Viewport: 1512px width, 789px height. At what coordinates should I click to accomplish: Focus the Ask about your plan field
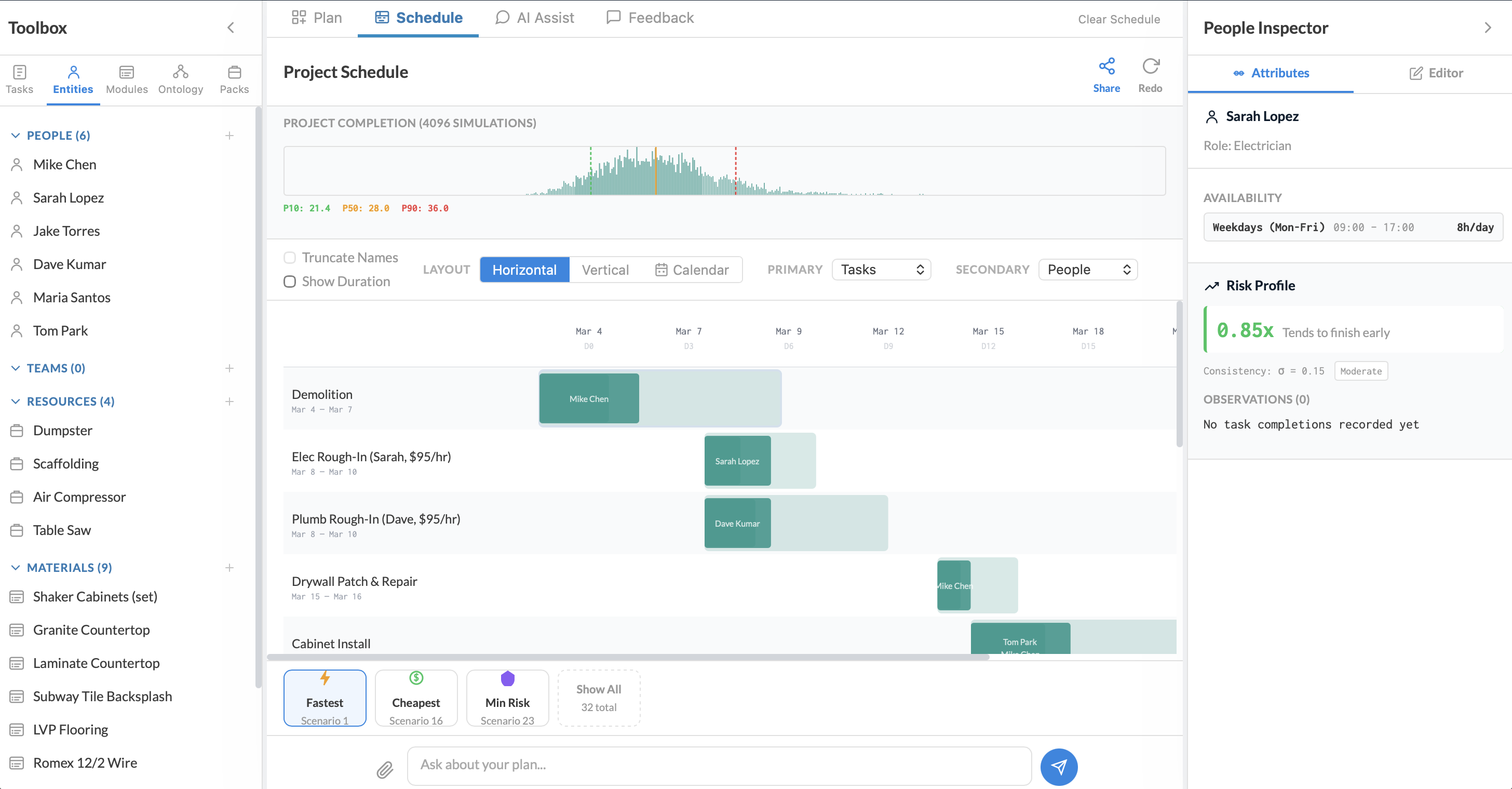point(719,766)
